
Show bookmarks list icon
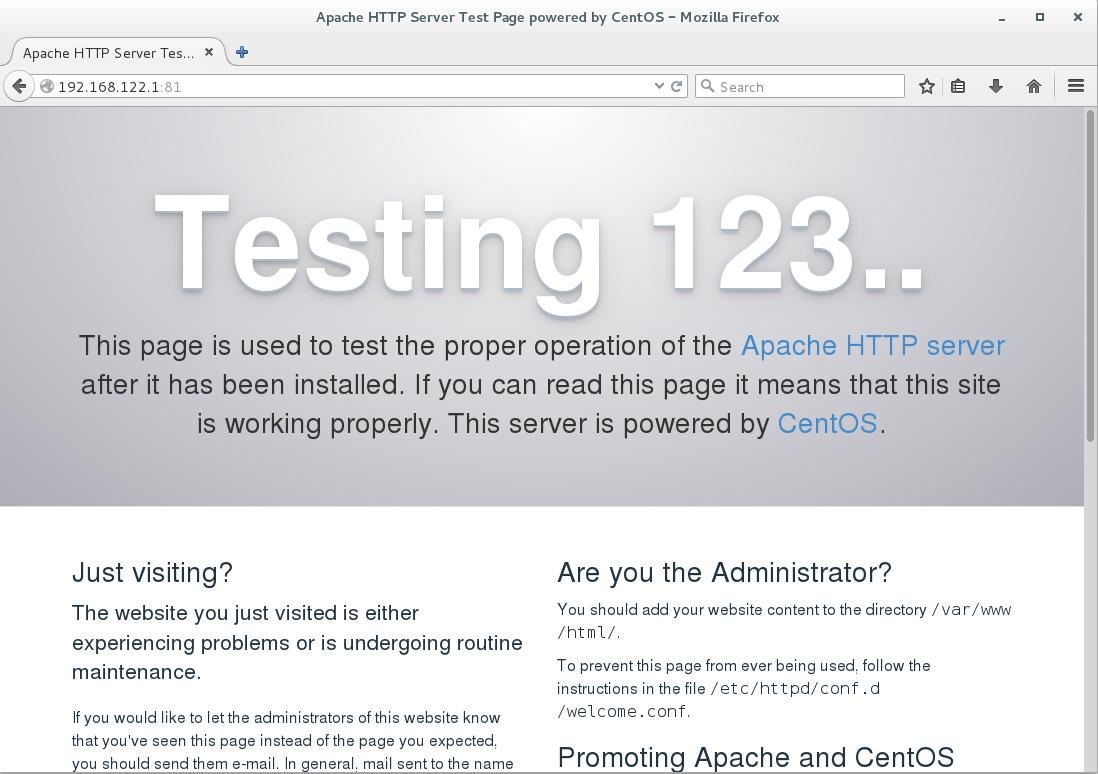click(x=958, y=86)
